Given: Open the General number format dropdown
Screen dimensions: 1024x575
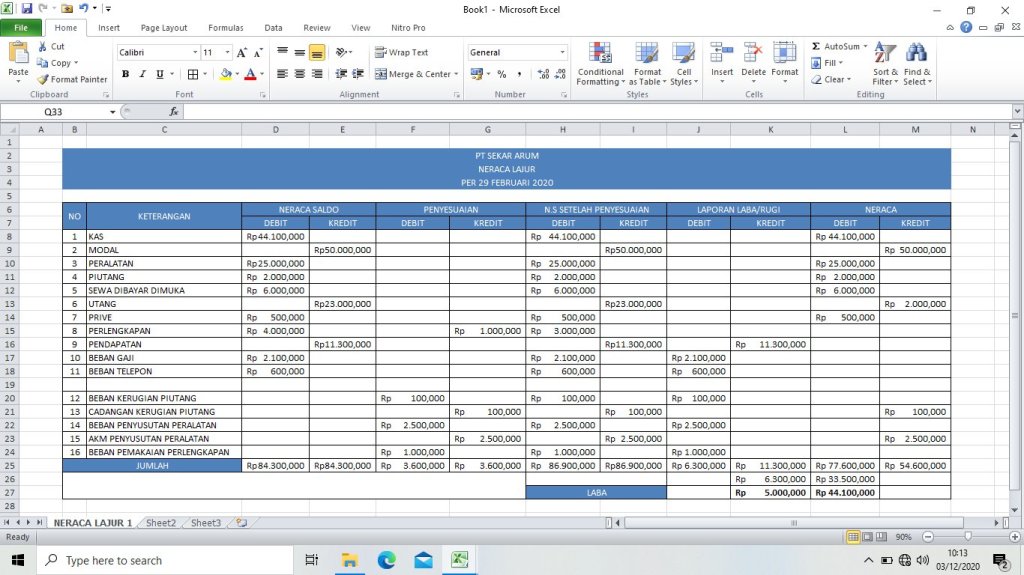Looking at the screenshot, I should point(562,52).
